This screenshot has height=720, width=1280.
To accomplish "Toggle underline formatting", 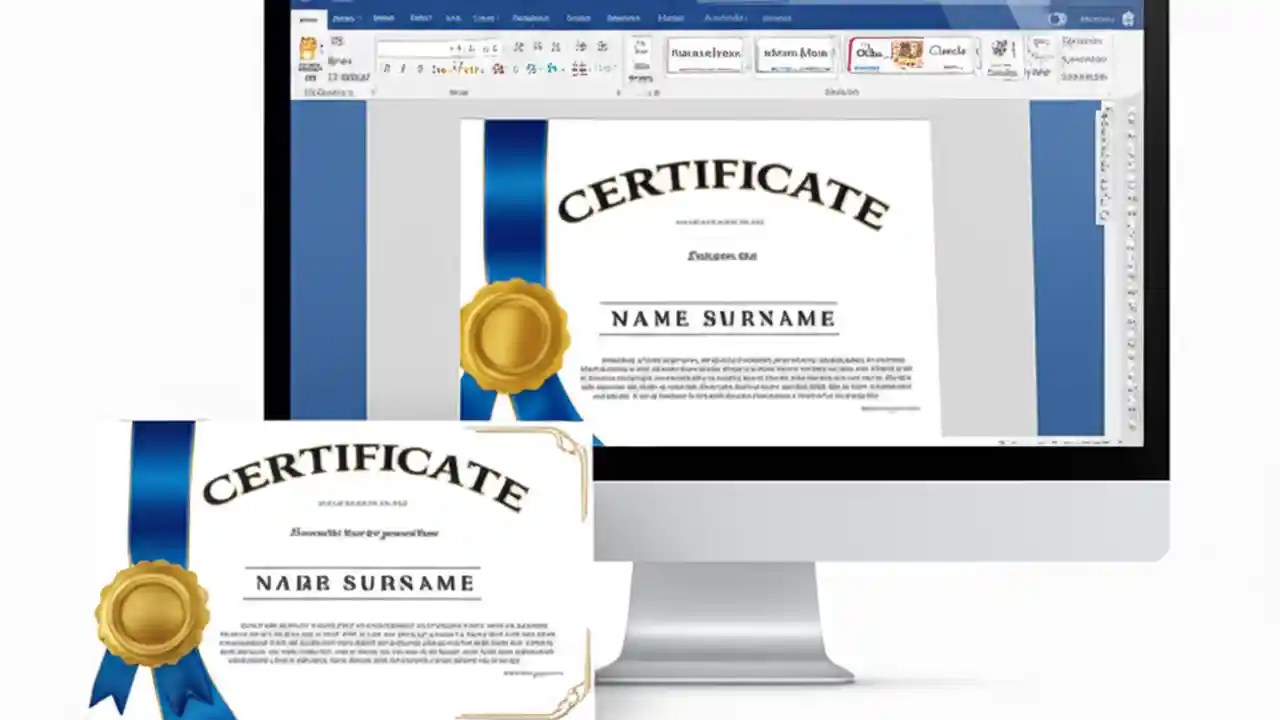I will [x=420, y=67].
